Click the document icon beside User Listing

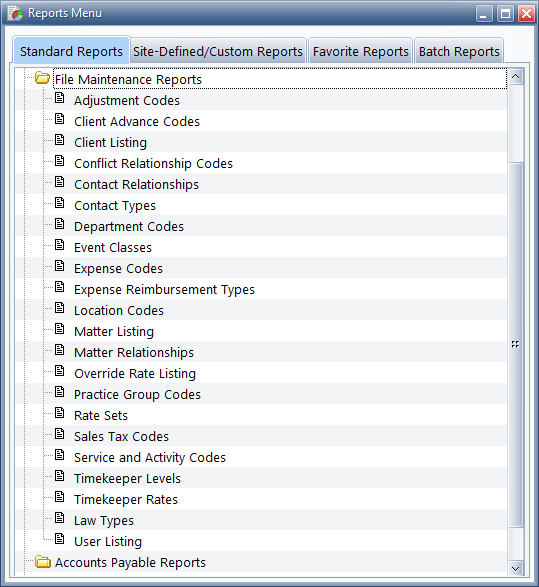[60, 539]
